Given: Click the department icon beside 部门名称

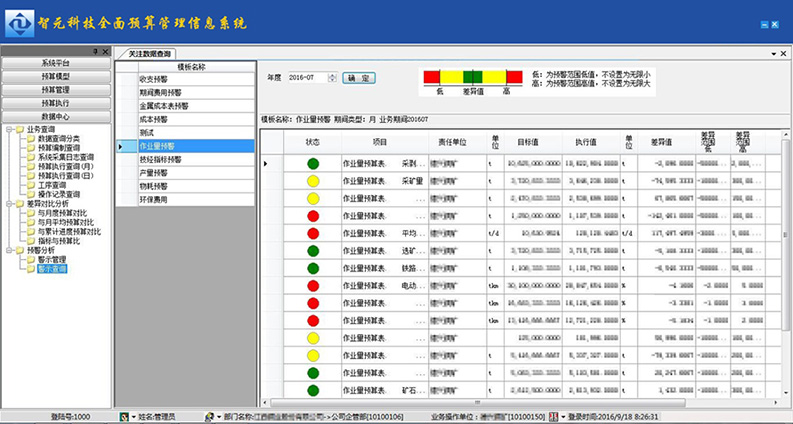Looking at the screenshot, I should pos(210,416).
